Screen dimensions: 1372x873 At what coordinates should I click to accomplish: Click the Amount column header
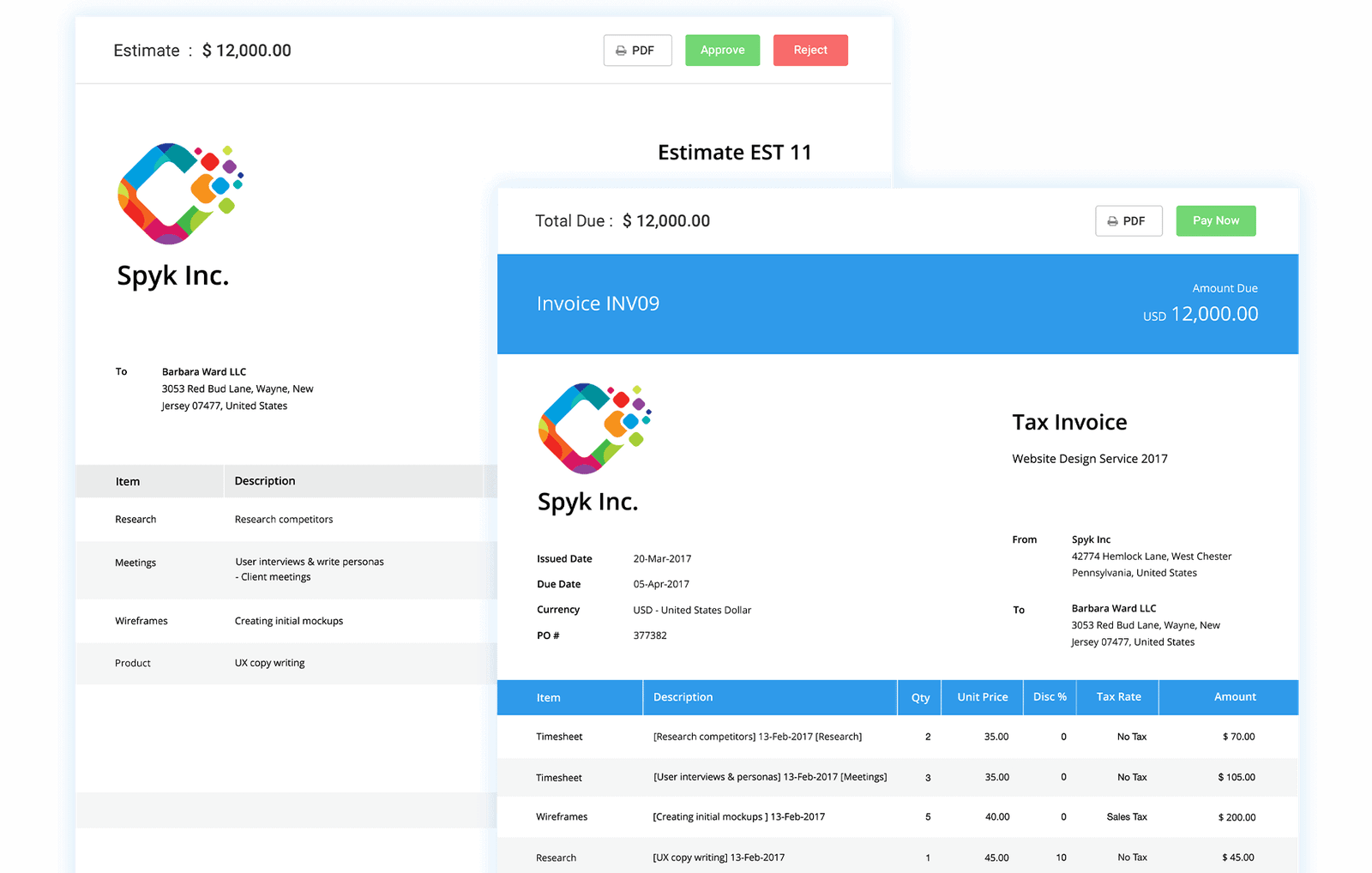coord(1234,697)
